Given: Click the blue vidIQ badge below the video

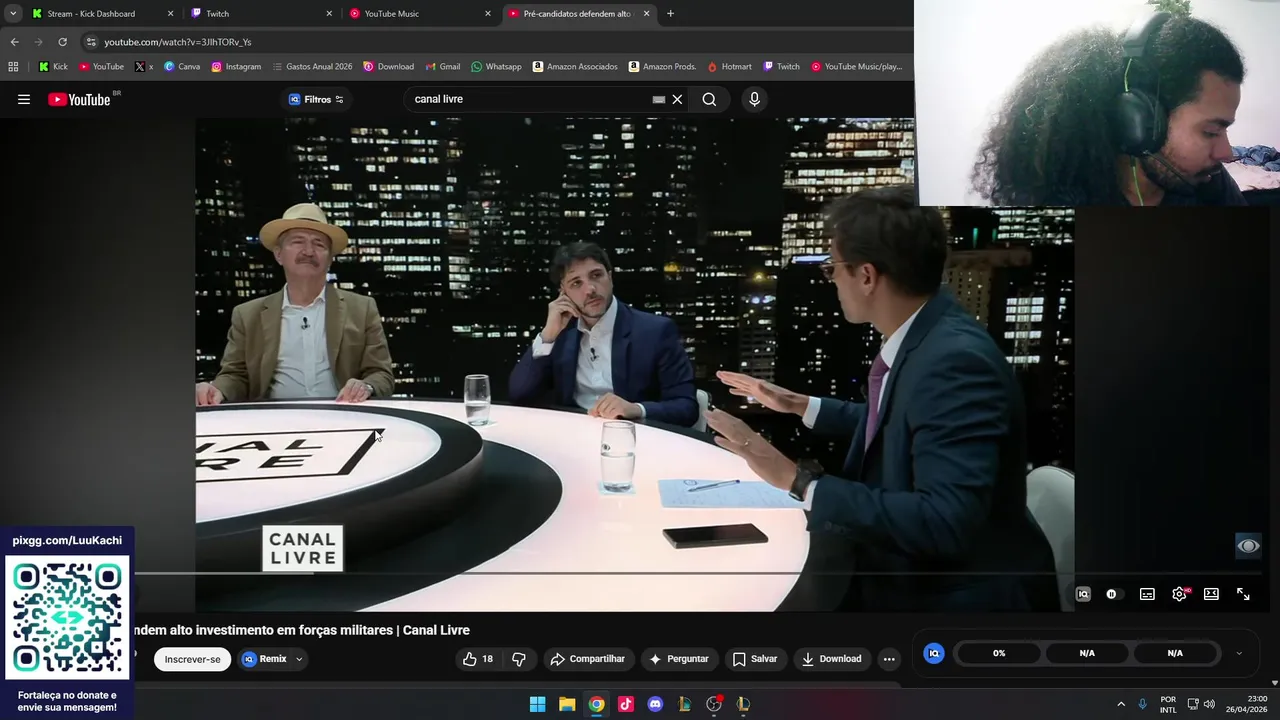Looking at the screenshot, I should [x=934, y=653].
